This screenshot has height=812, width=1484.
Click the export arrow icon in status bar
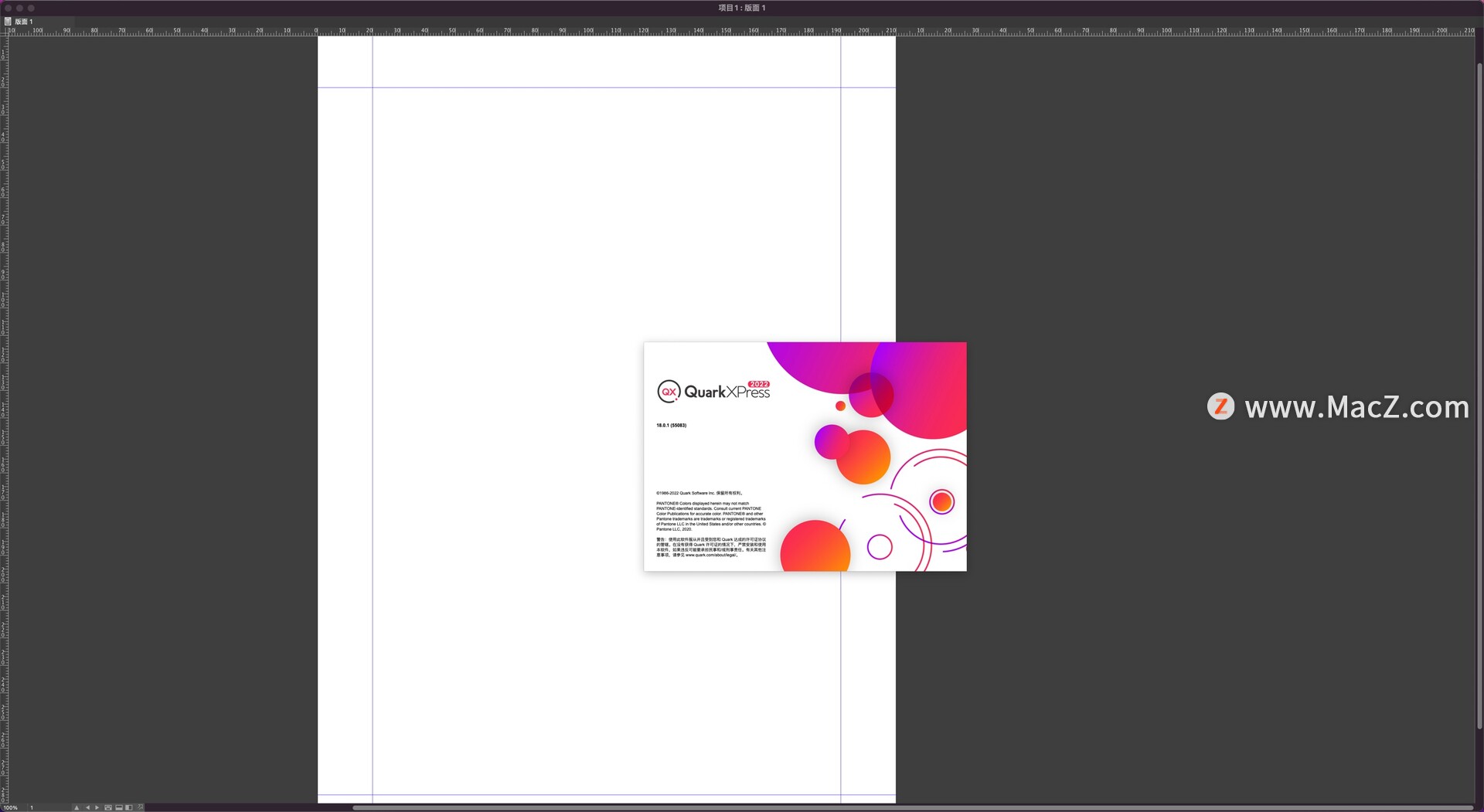(x=140, y=807)
